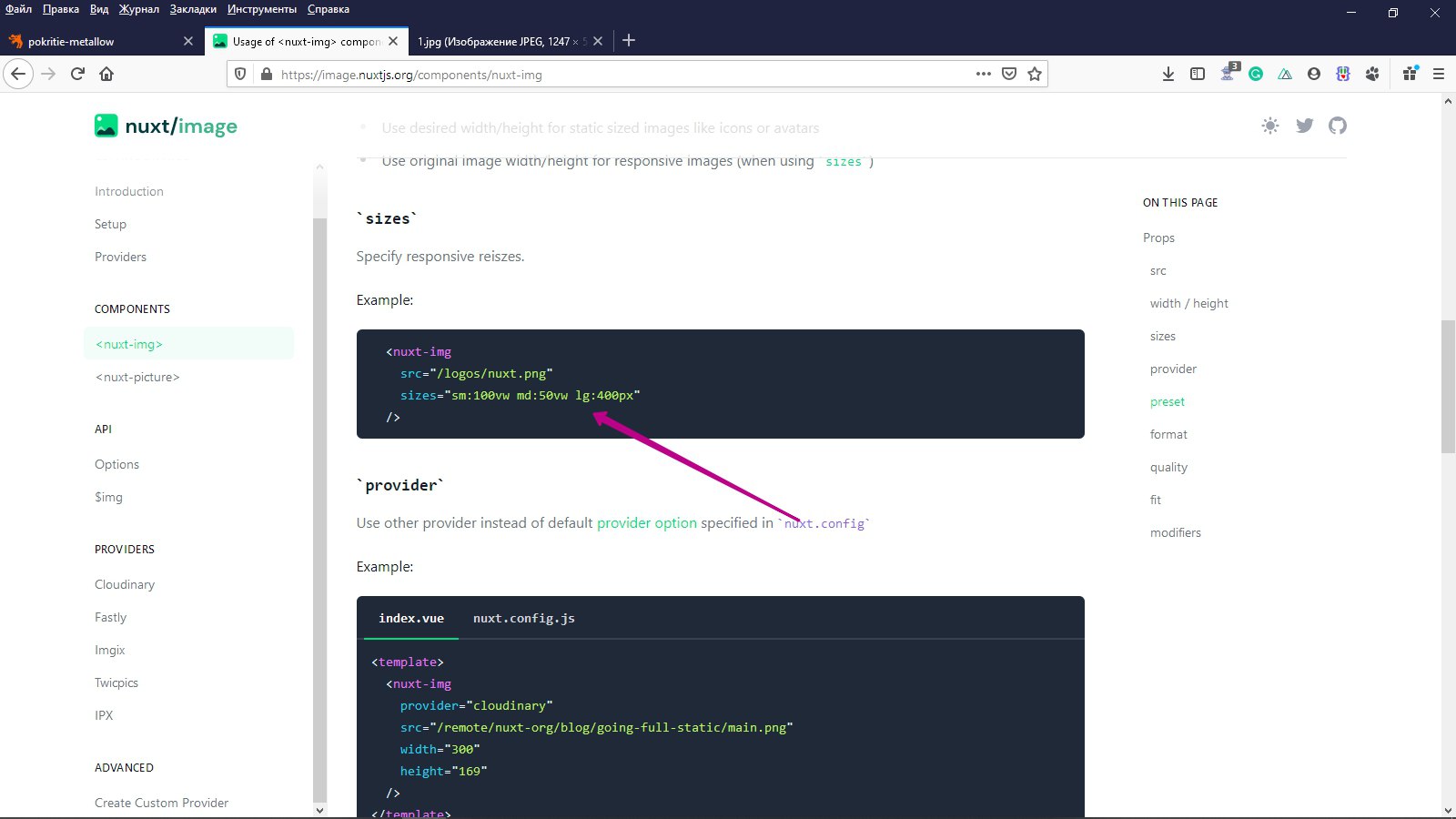Open the Grammarly extension
1456x819 pixels.
click(1256, 74)
